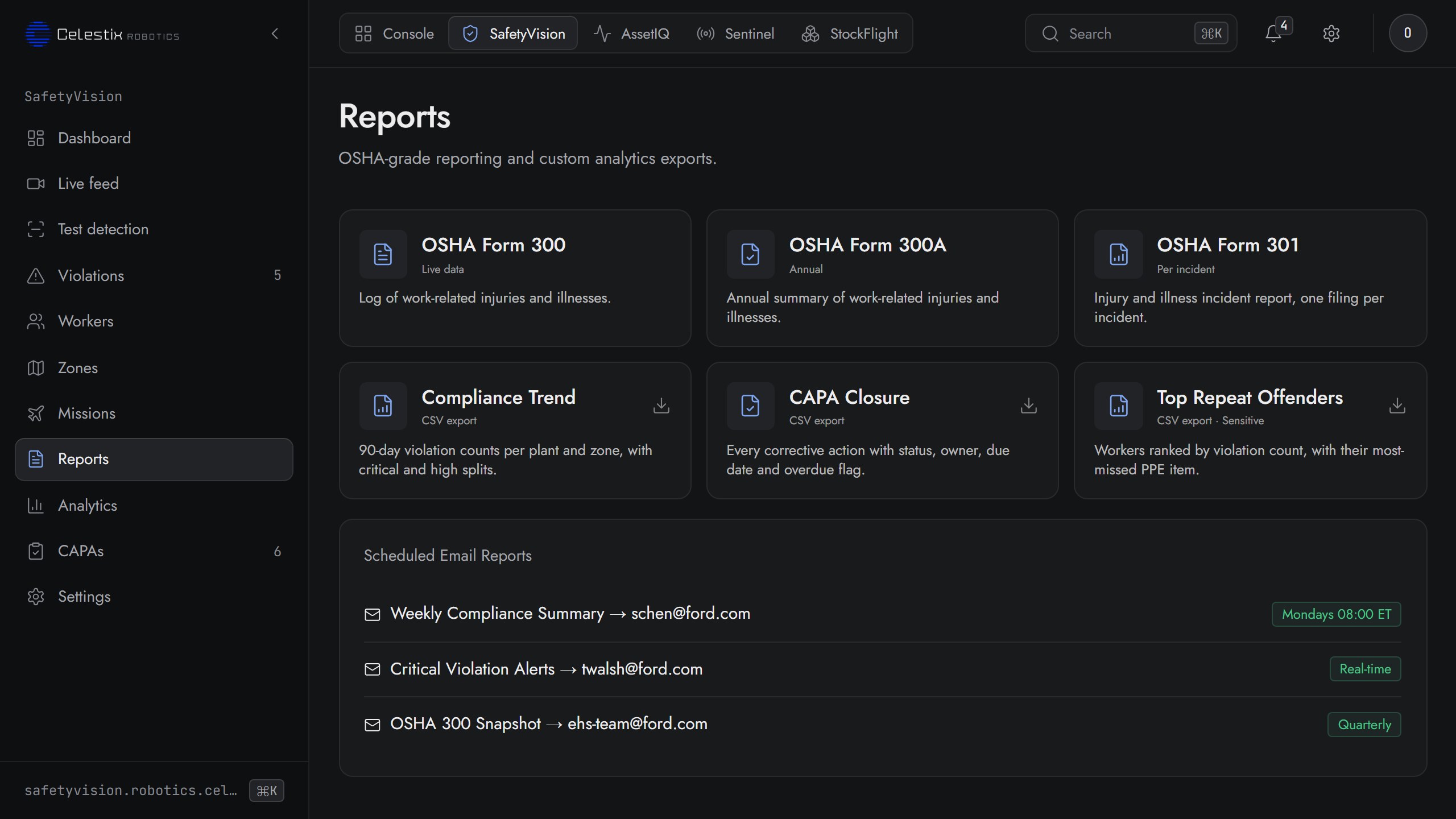Click the Mondays 08:00 ET schedule badge
Viewport: 1456px width, 819px height.
click(x=1336, y=614)
